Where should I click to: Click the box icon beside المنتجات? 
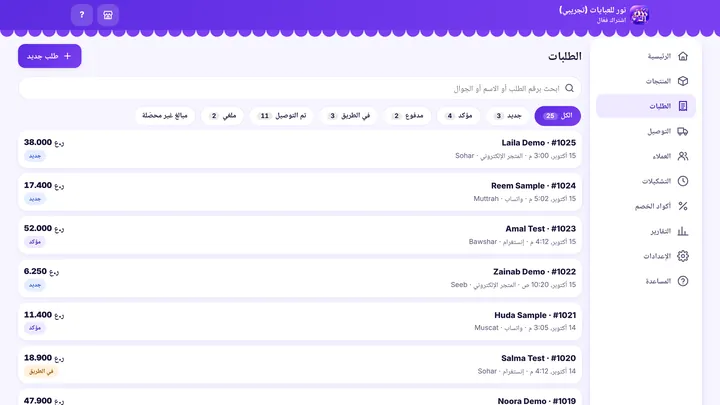[683, 81]
